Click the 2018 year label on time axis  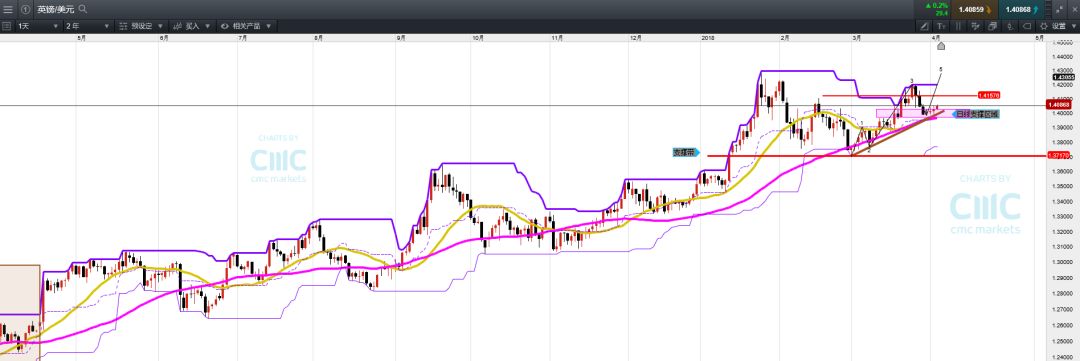(707, 38)
